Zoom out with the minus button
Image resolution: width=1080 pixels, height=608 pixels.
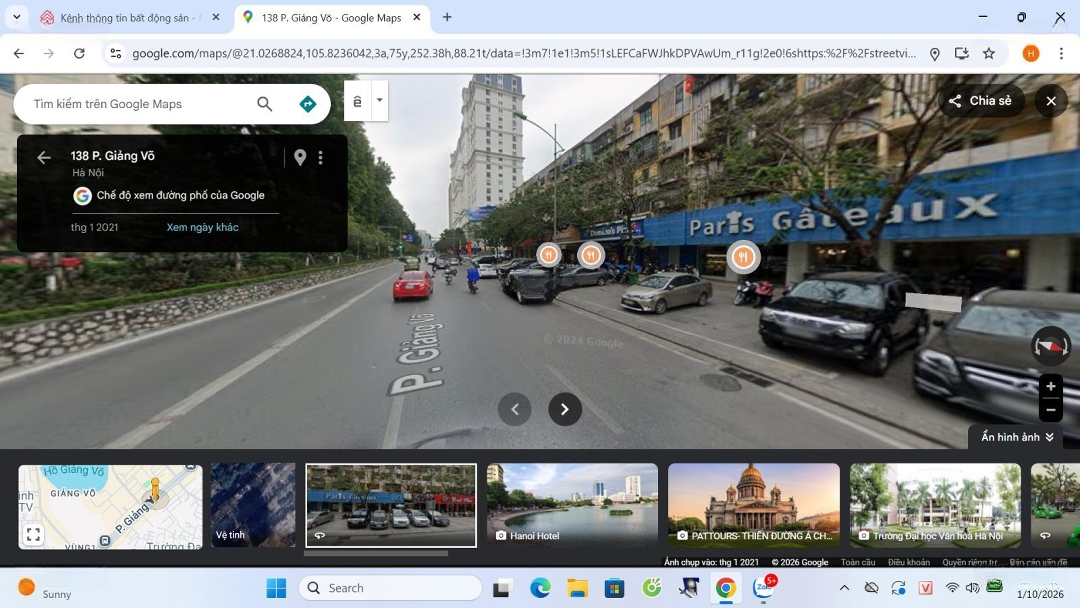tap(1050, 410)
